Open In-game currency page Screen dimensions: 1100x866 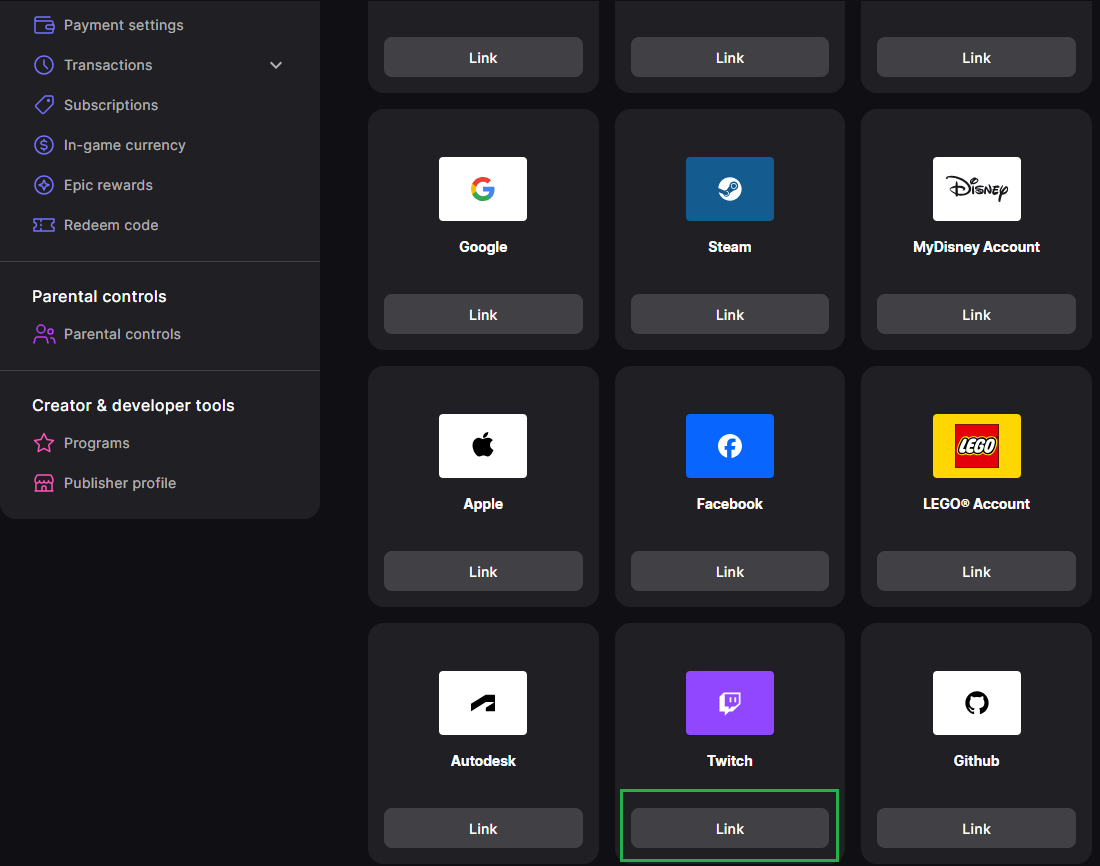(125, 145)
